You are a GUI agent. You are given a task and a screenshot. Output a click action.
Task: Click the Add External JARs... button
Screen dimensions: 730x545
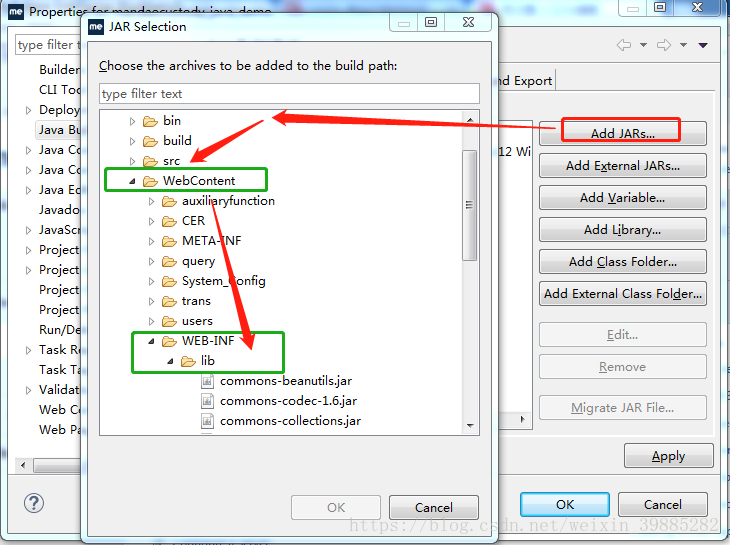point(622,166)
